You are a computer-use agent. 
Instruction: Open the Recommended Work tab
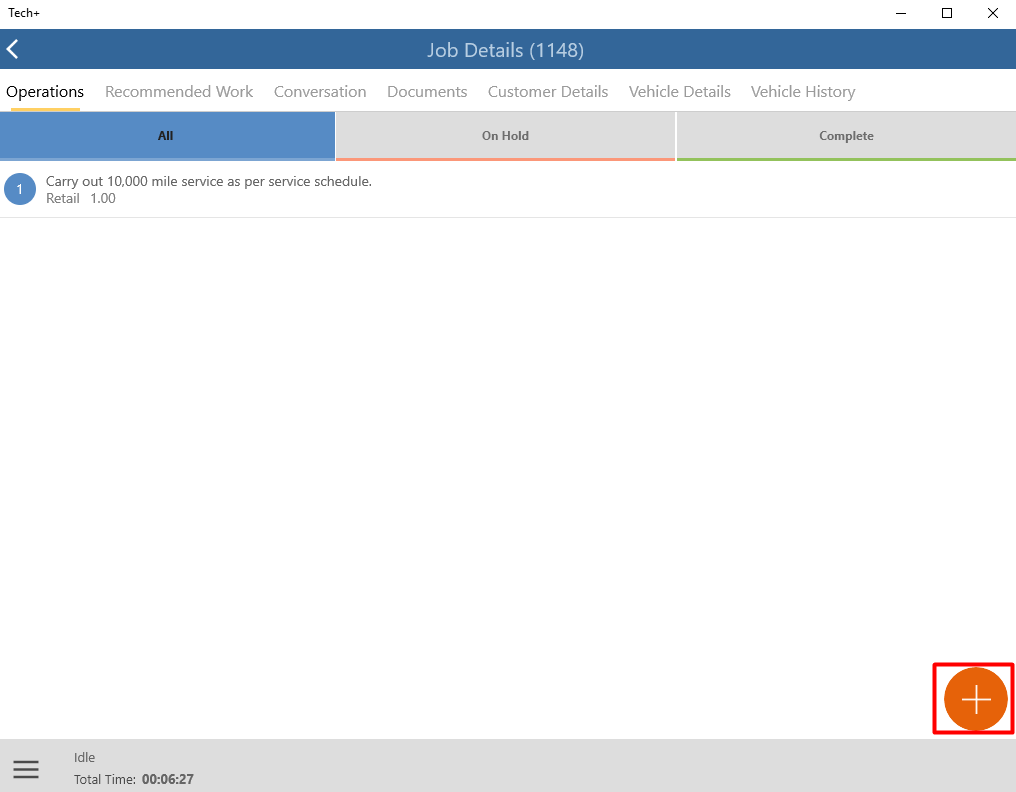tap(179, 92)
